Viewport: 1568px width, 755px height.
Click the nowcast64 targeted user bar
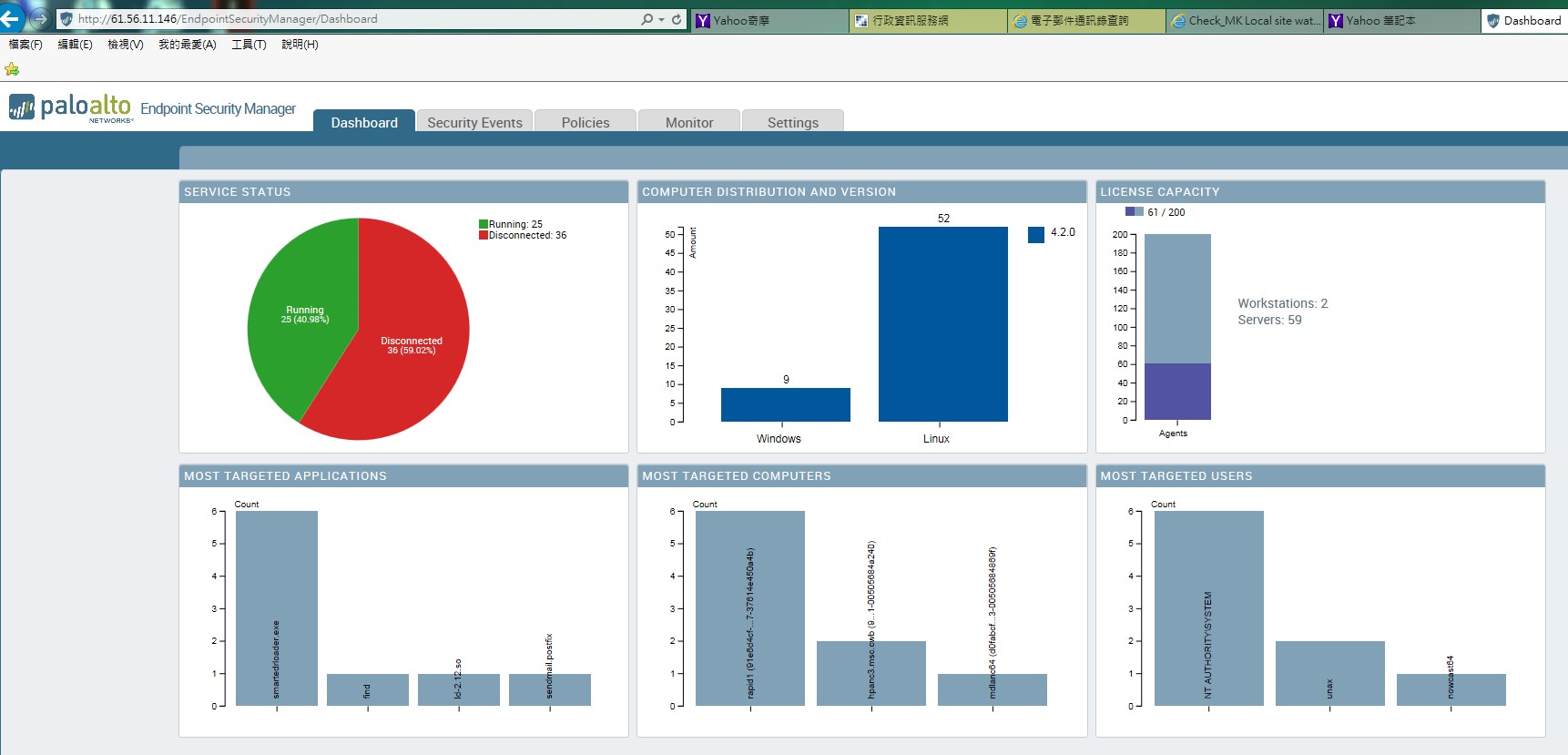click(1451, 689)
